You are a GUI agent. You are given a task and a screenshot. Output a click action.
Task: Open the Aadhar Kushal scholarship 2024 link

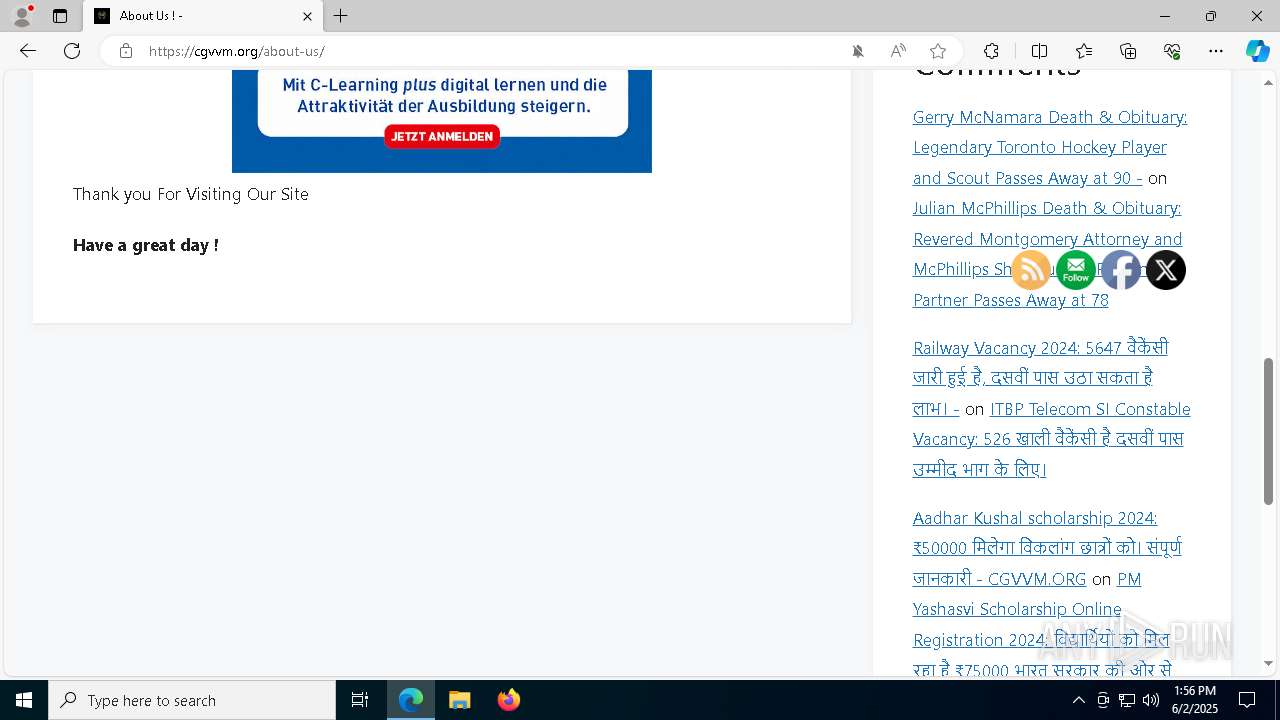pyautogui.click(x=1047, y=548)
